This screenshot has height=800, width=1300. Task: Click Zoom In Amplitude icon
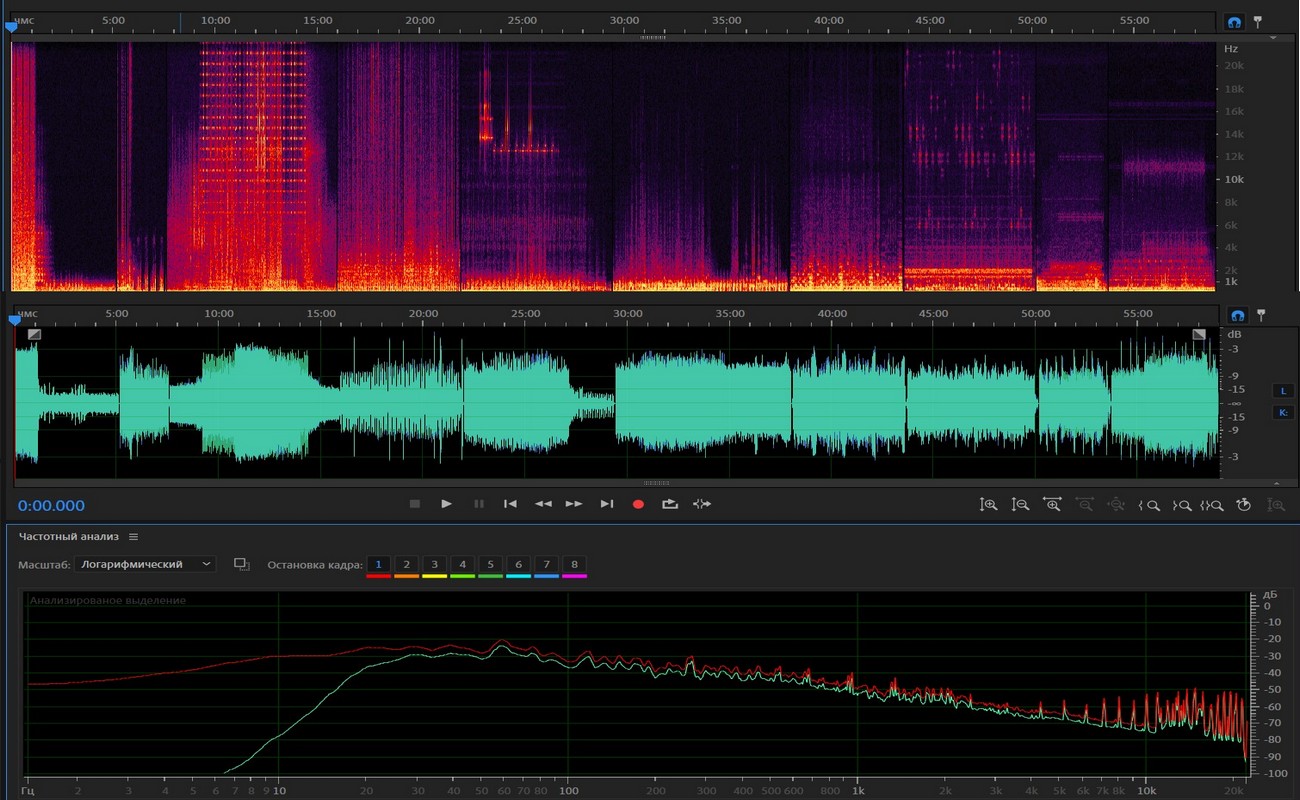coord(988,505)
